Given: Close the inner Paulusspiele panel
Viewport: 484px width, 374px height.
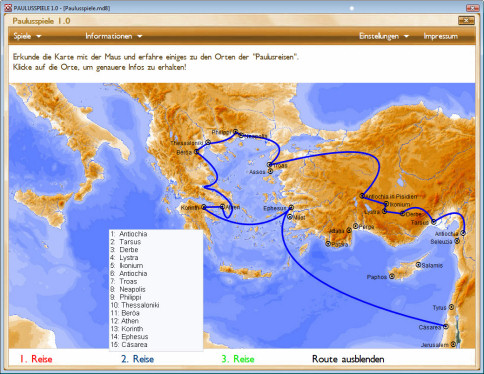Looking at the screenshot, I should [x=466, y=21].
